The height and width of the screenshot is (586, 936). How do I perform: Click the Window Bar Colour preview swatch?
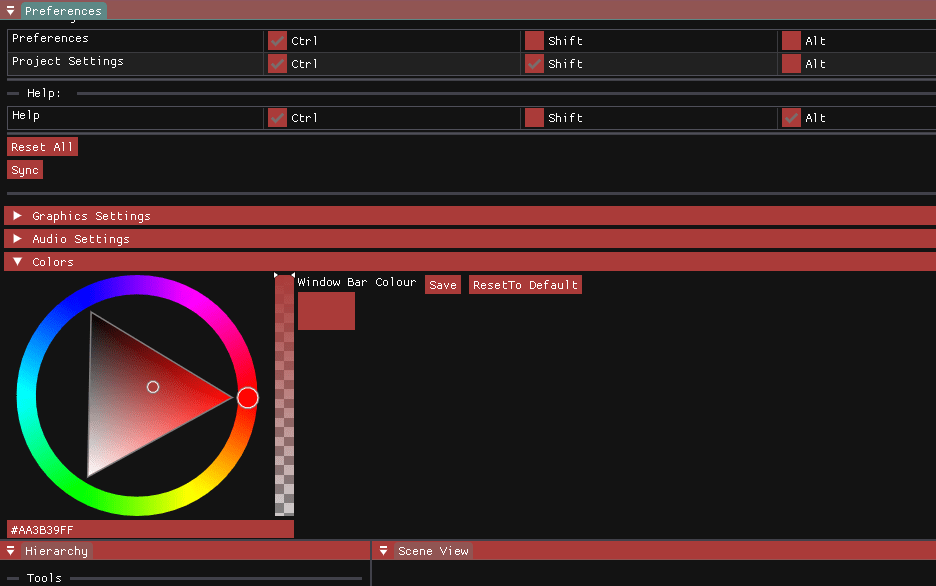click(326, 311)
